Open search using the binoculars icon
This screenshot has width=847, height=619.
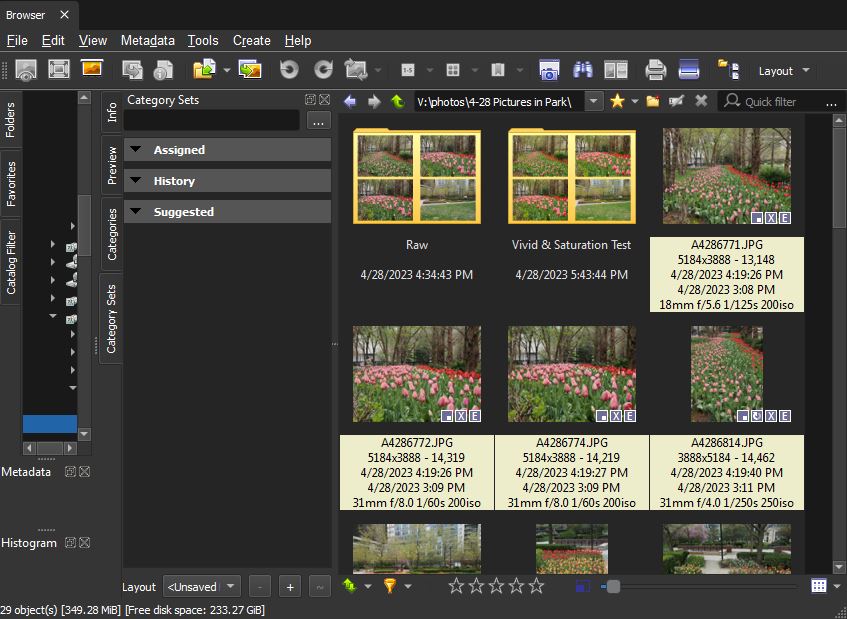tap(583, 70)
